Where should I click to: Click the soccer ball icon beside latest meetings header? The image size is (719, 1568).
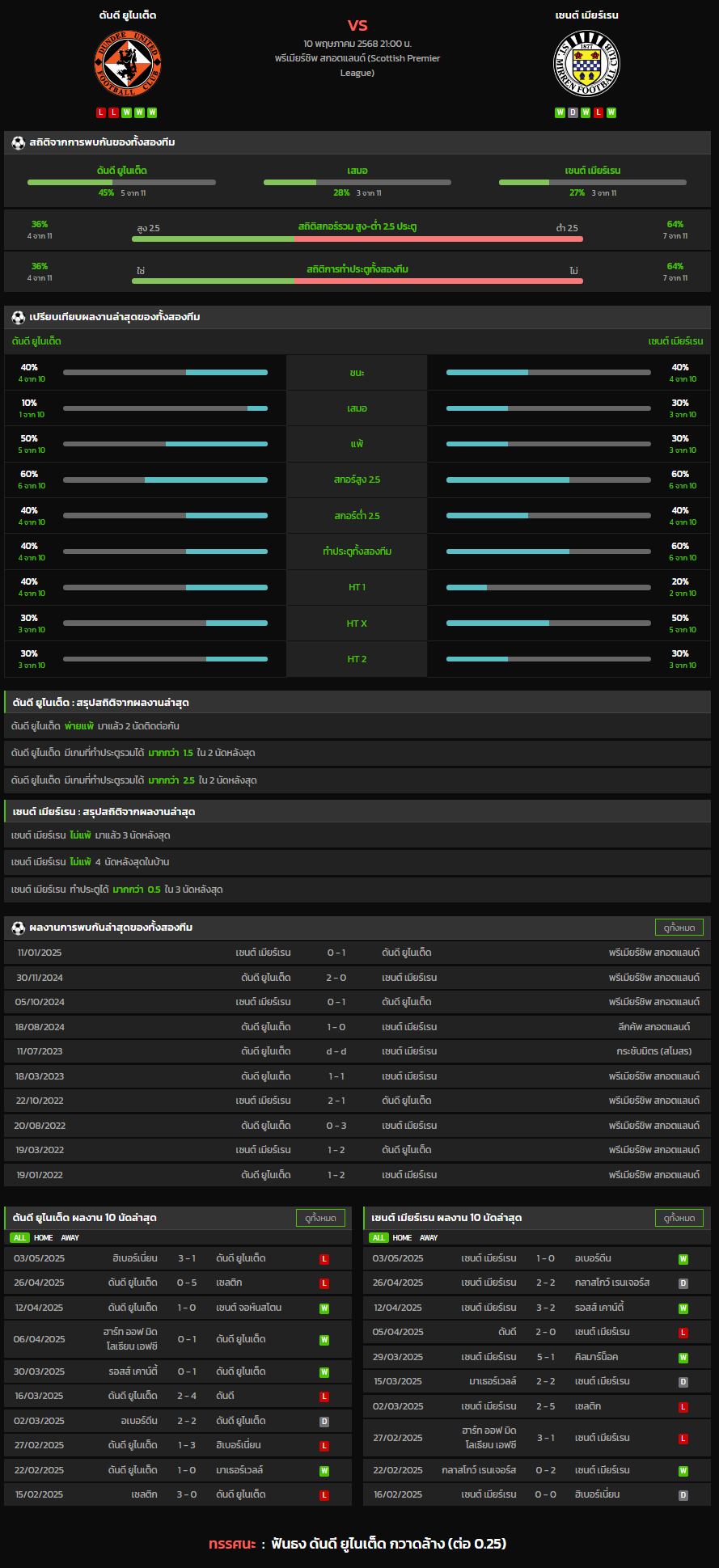click(19, 928)
